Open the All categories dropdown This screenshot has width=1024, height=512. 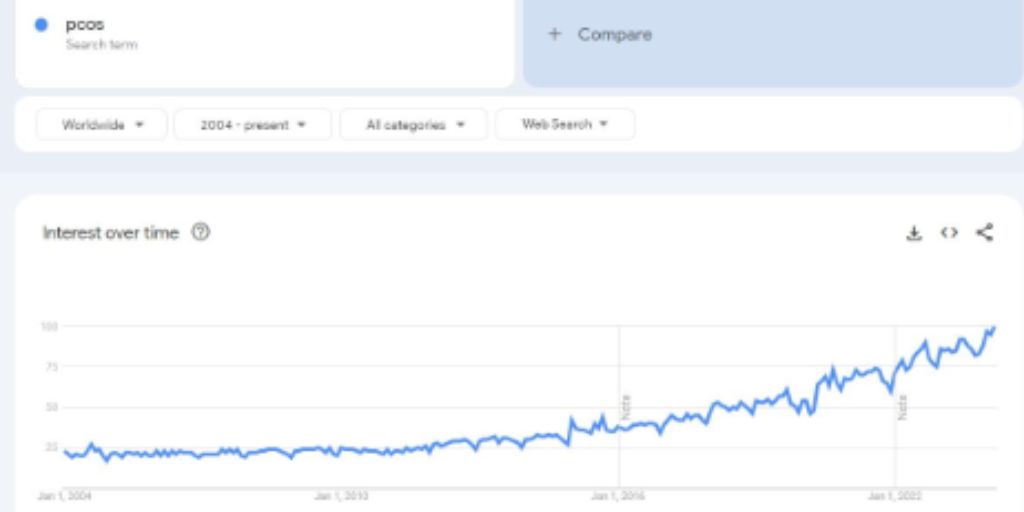click(414, 125)
